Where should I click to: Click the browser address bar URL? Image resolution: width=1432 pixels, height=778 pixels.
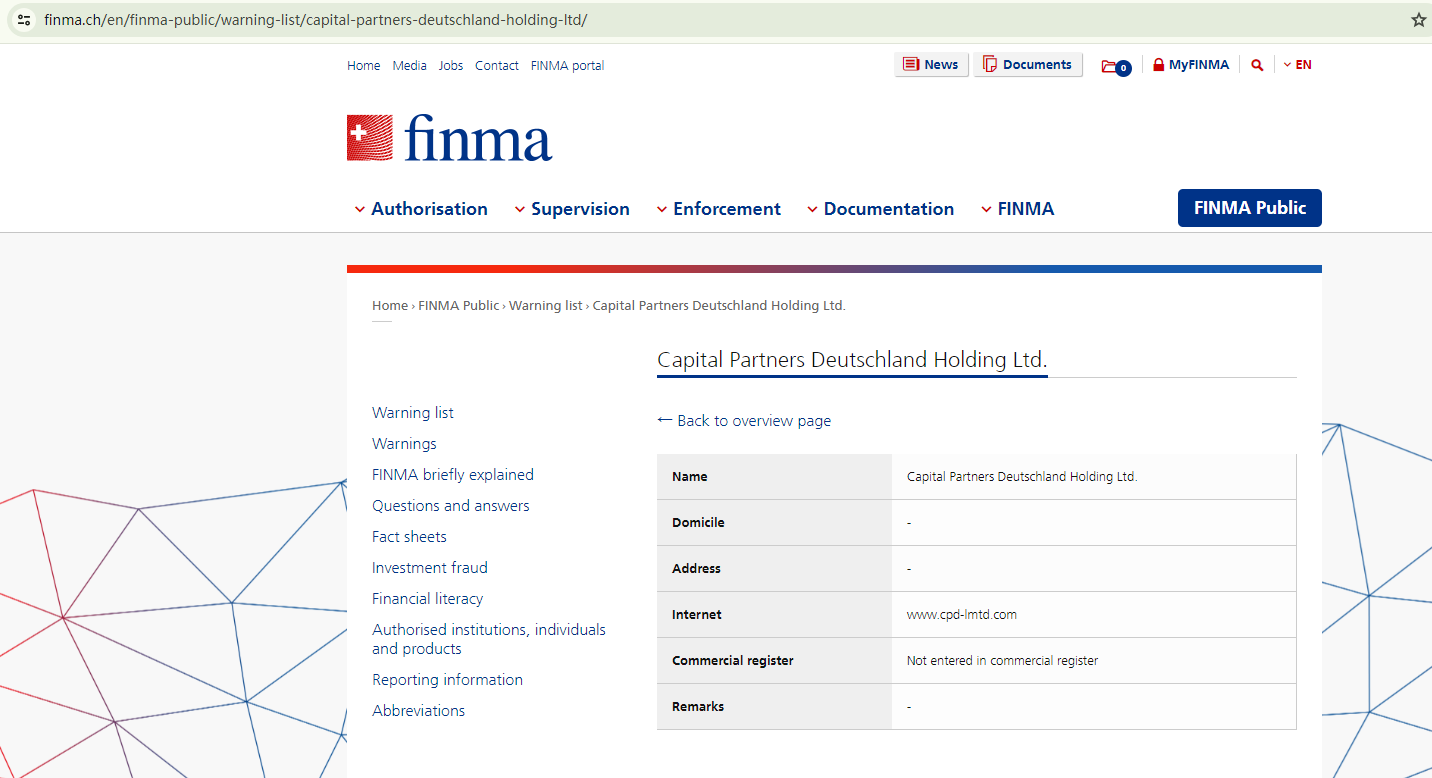click(x=315, y=20)
